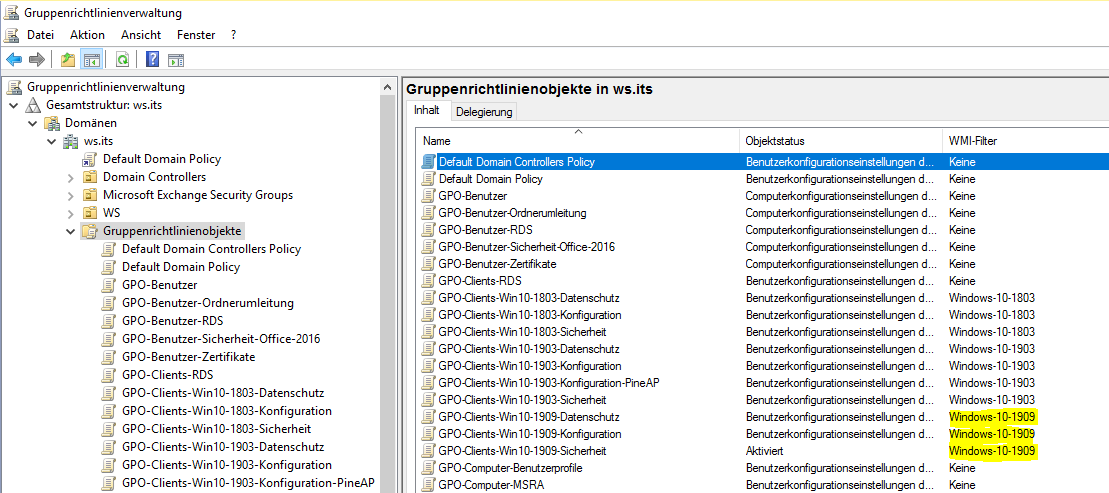The image size is (1109, 493).
Task: Click the Microsoft Exchange Security Groups OU icon
Action: pyautogui.click(x=90, y=195)
